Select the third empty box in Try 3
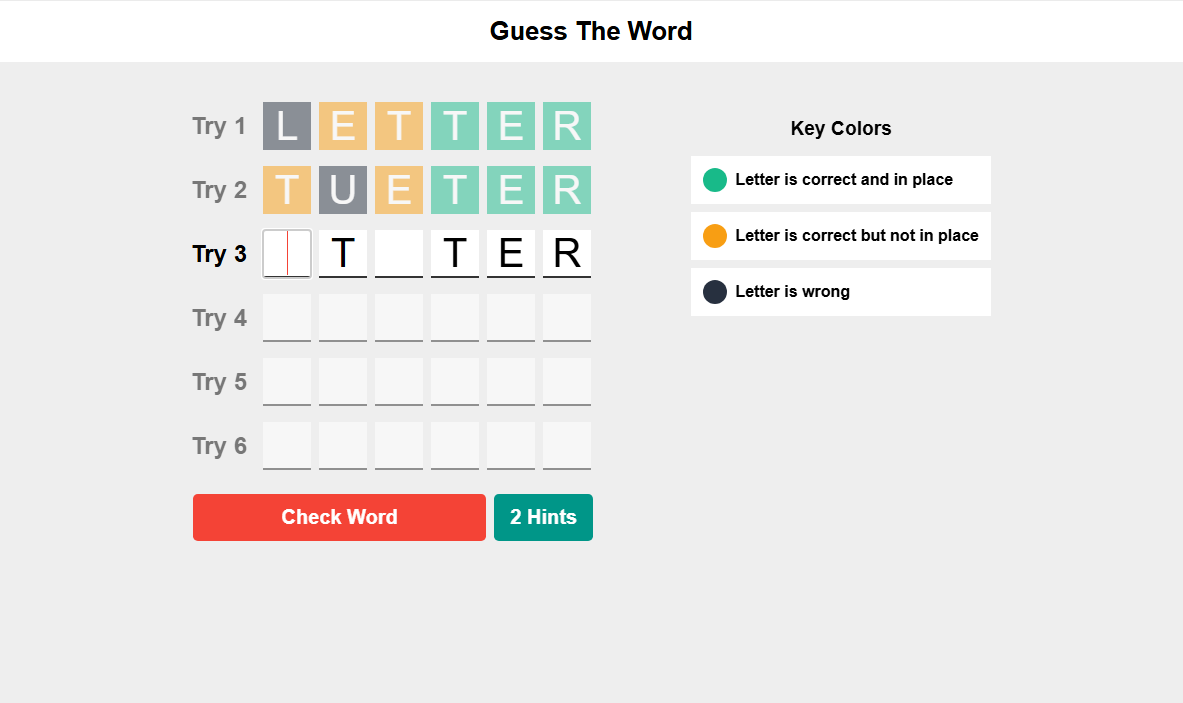Image resolution: width=1183 pixels, height=703 pixels. click(x=398, y=253)
